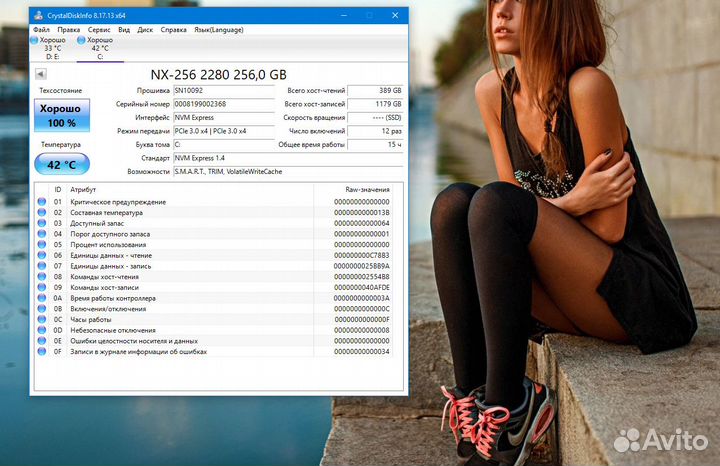The height and width of the screenshot is (466, 720).
Task: Click the 389 GB host reads value
Action: click(375, 91)
